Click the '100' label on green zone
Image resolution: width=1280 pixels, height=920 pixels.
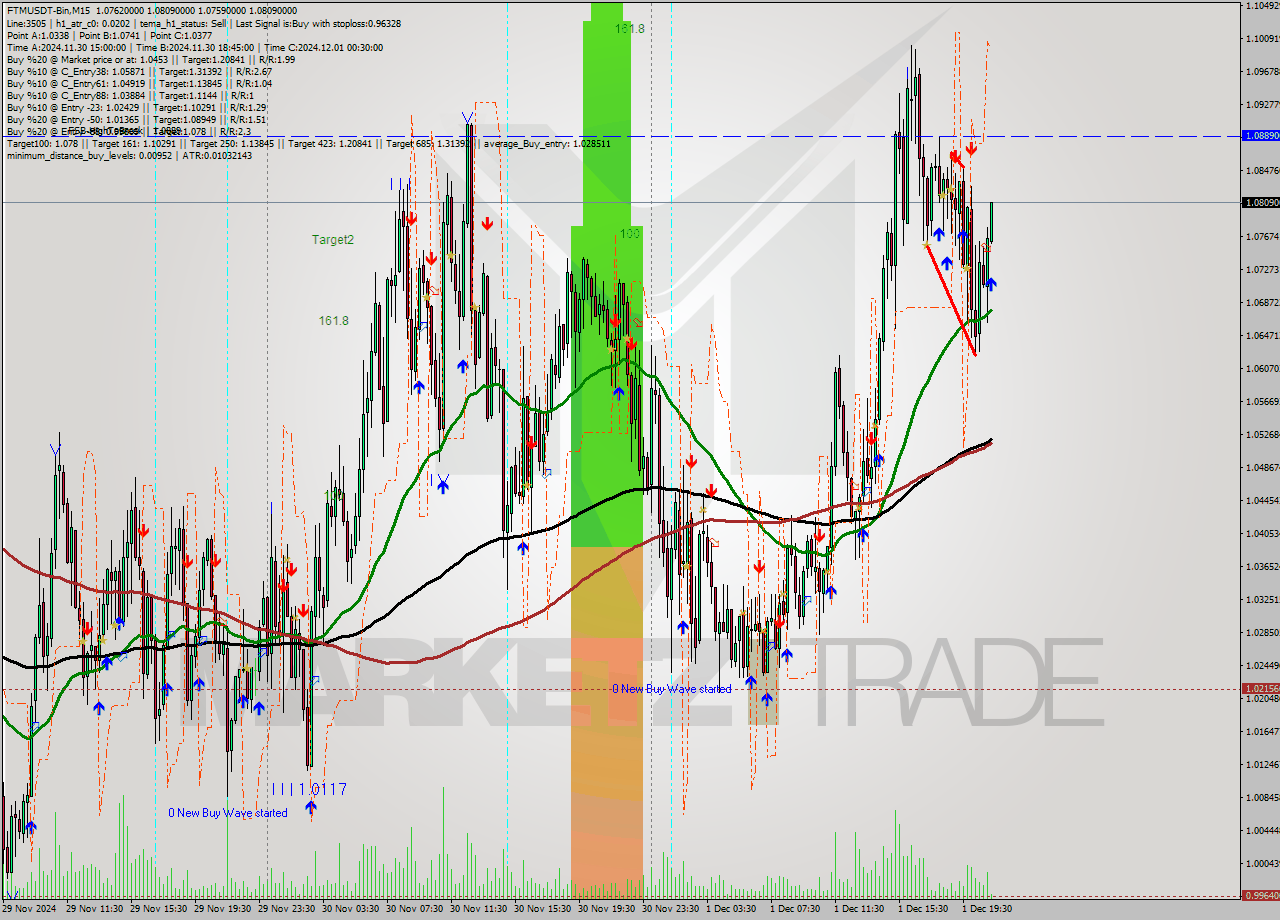coord(629,233)
